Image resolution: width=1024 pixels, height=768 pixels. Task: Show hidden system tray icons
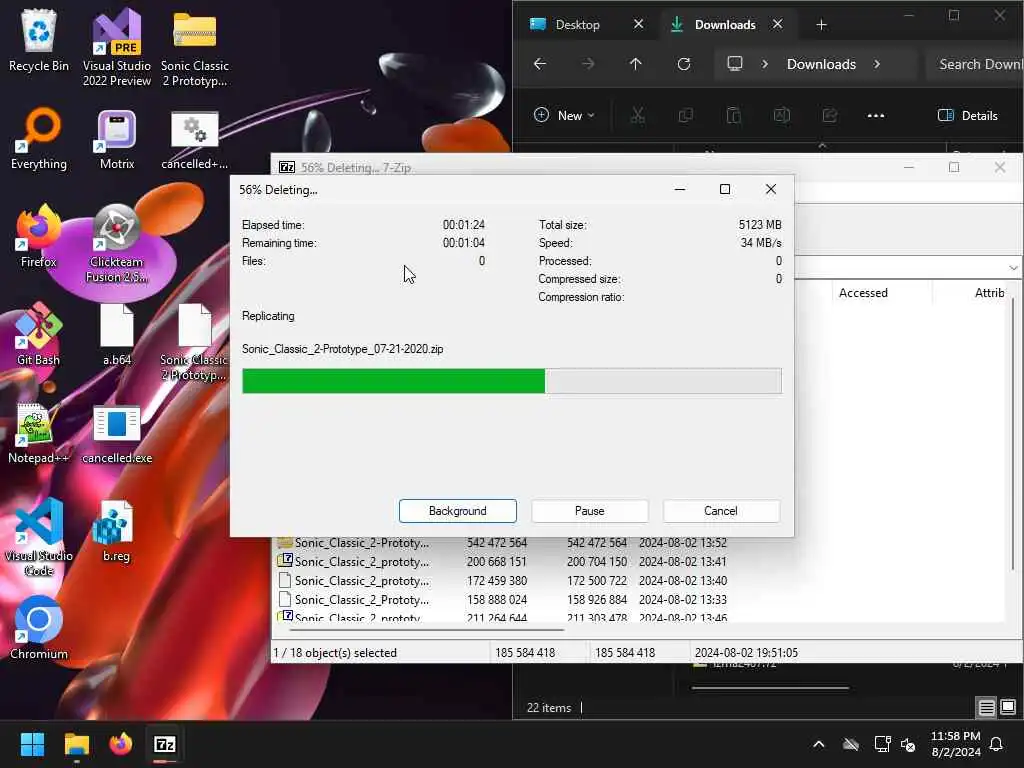[818, 744]
